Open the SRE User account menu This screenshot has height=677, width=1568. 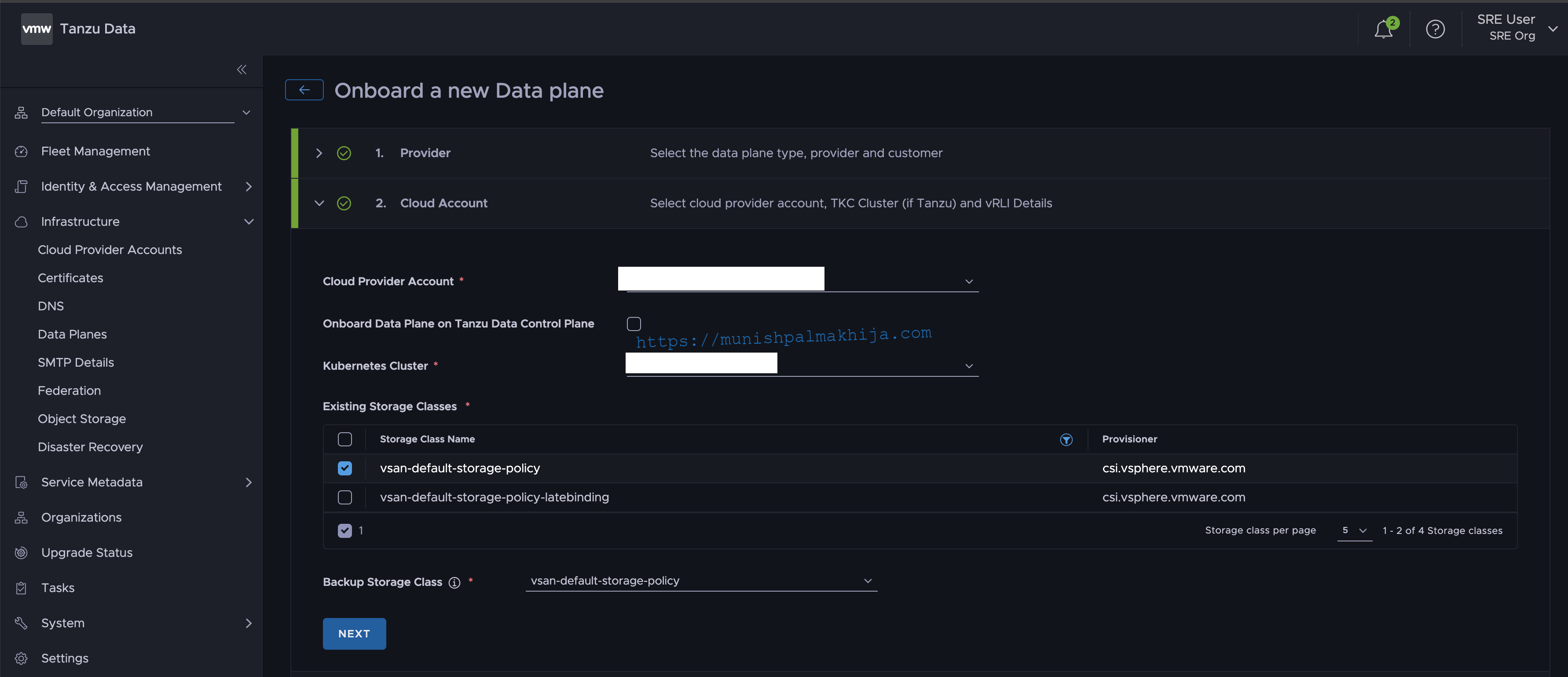[x=1517, y=28]
